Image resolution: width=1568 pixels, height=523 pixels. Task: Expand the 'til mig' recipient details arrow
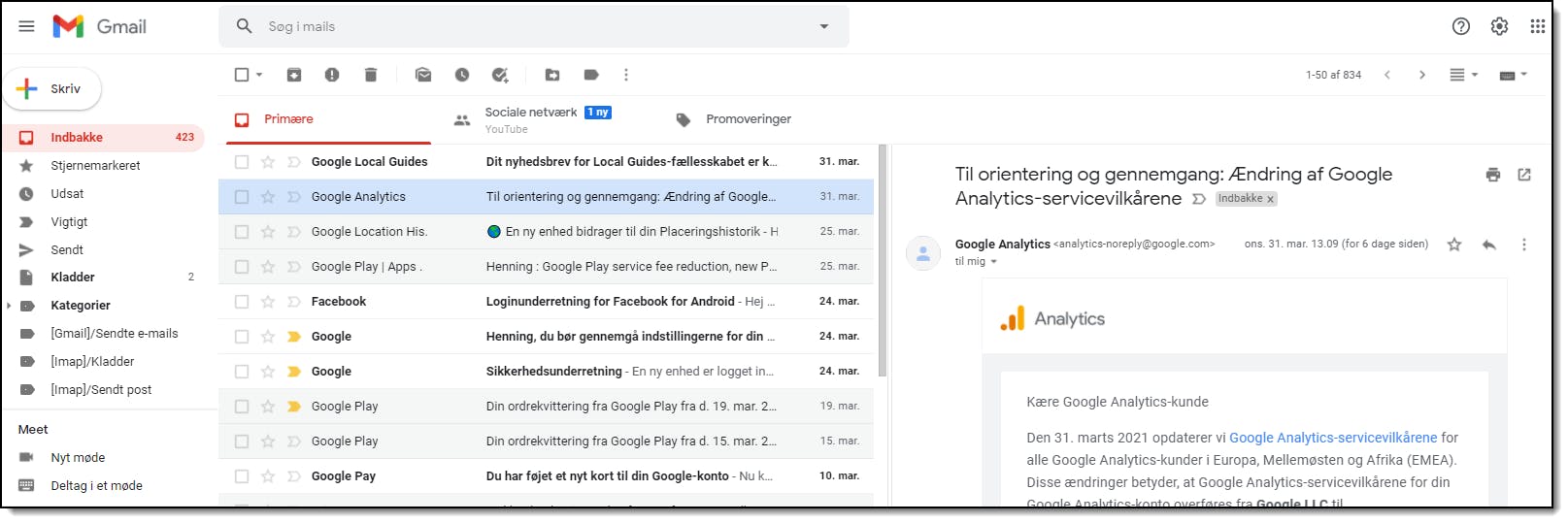[x=993, y=262]
